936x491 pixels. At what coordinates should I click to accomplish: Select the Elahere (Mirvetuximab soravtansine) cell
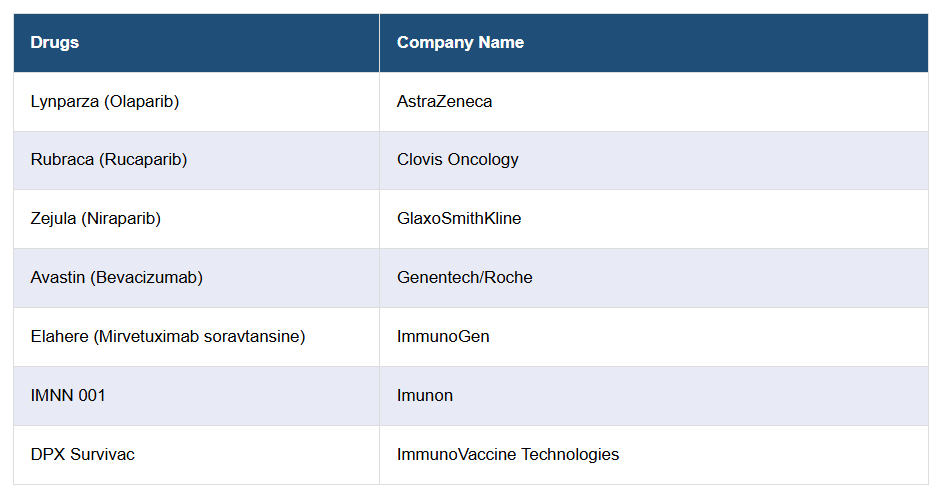(168, 336)
